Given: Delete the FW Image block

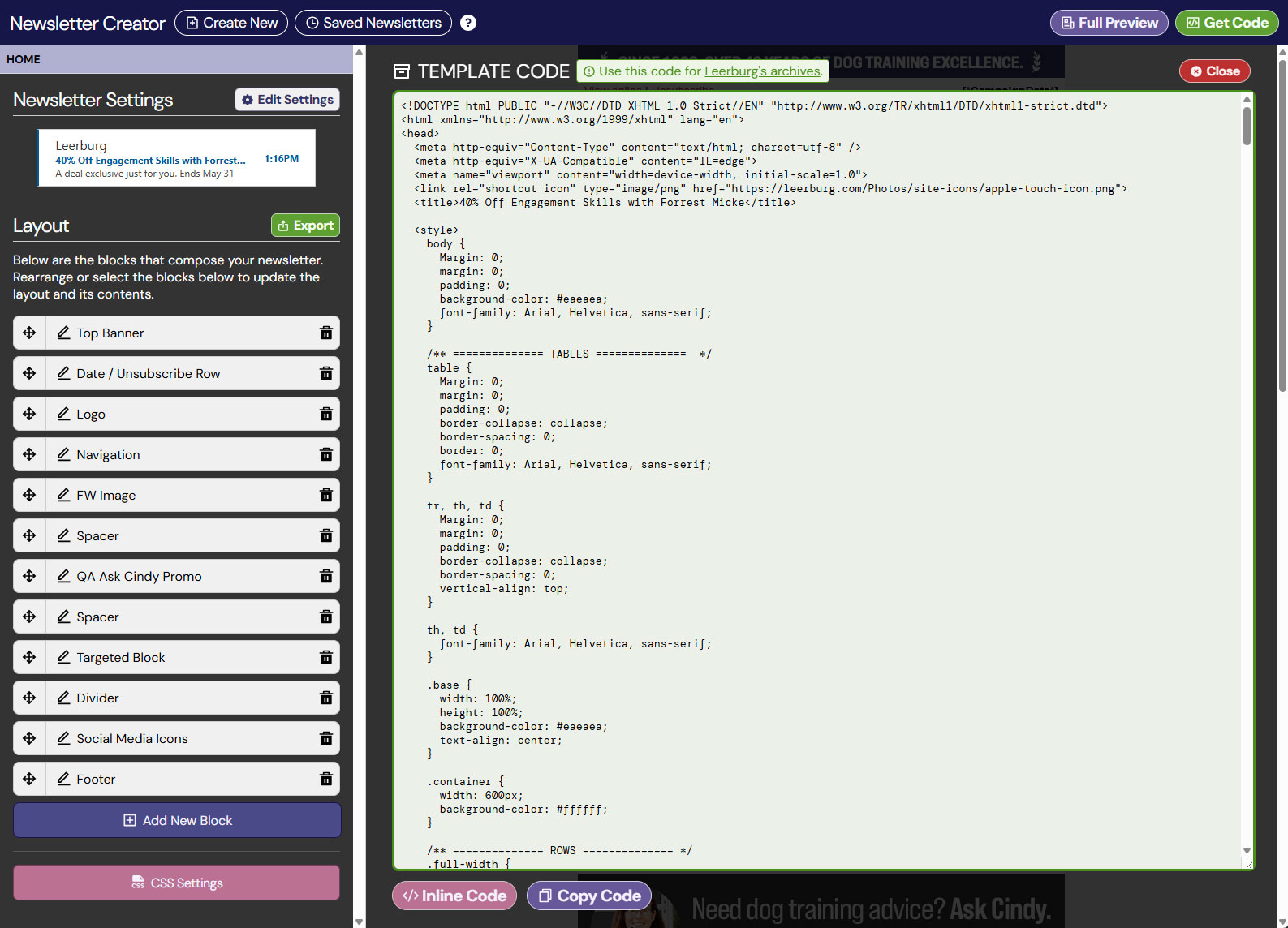Looking at the screenshot, I should click(326, 495).
